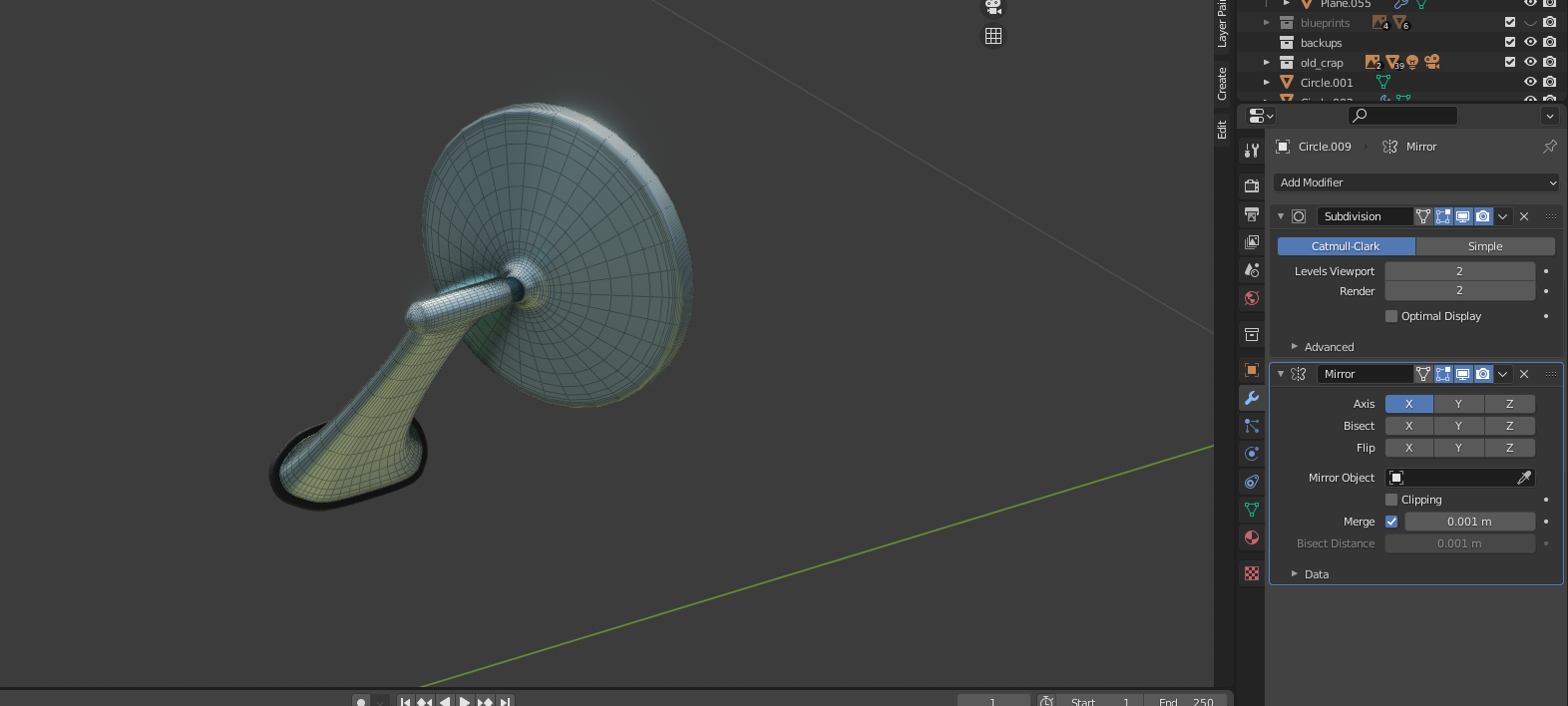The image size is (1568, 706).
Task: Toggle the timeline use preview range clock icon
Action: pyautogui.click(x=1046, y=702)
